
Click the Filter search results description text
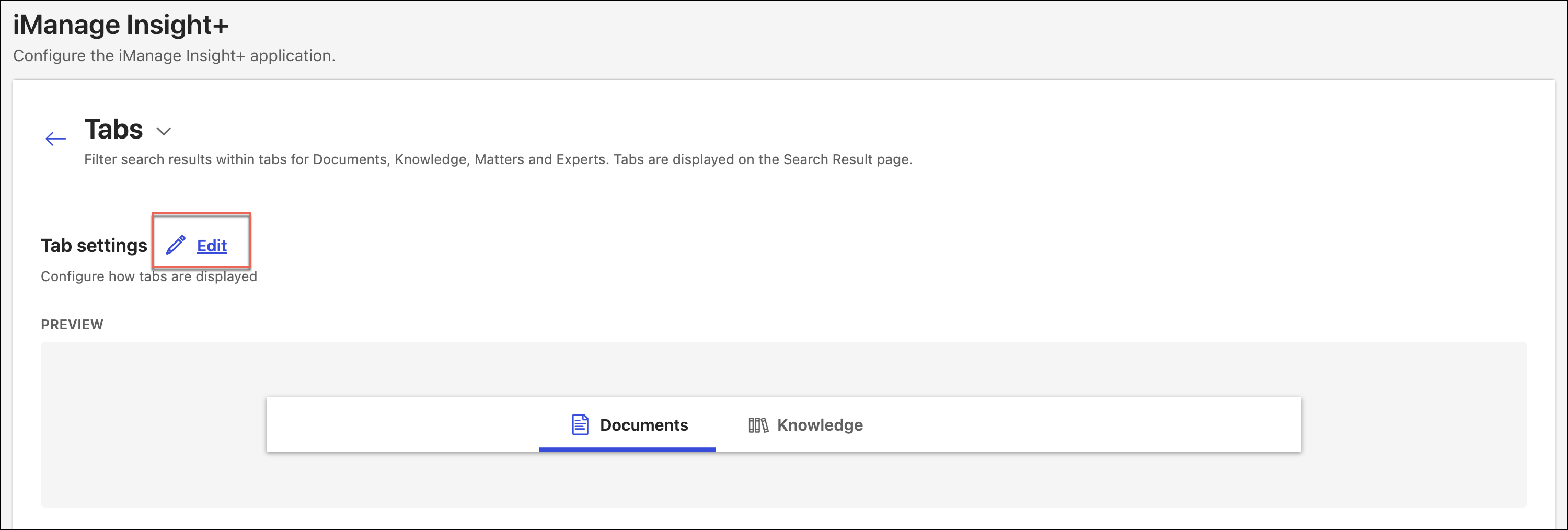pos(497,159)
